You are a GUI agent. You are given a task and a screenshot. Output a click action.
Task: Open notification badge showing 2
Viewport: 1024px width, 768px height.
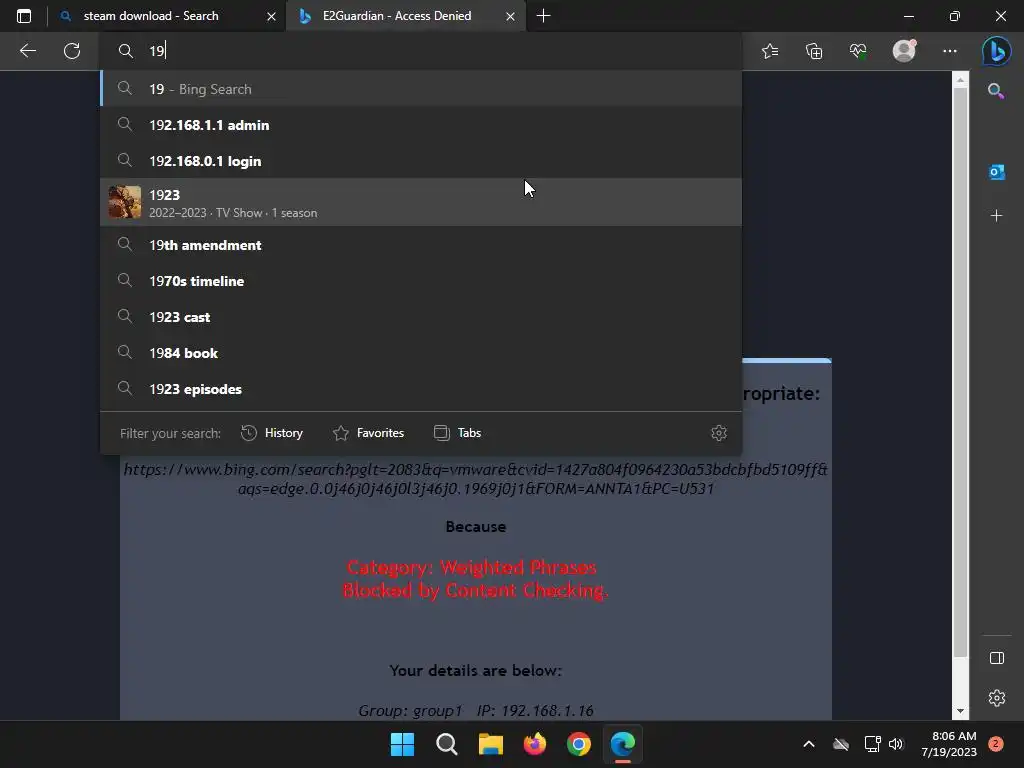click(995, 744)
